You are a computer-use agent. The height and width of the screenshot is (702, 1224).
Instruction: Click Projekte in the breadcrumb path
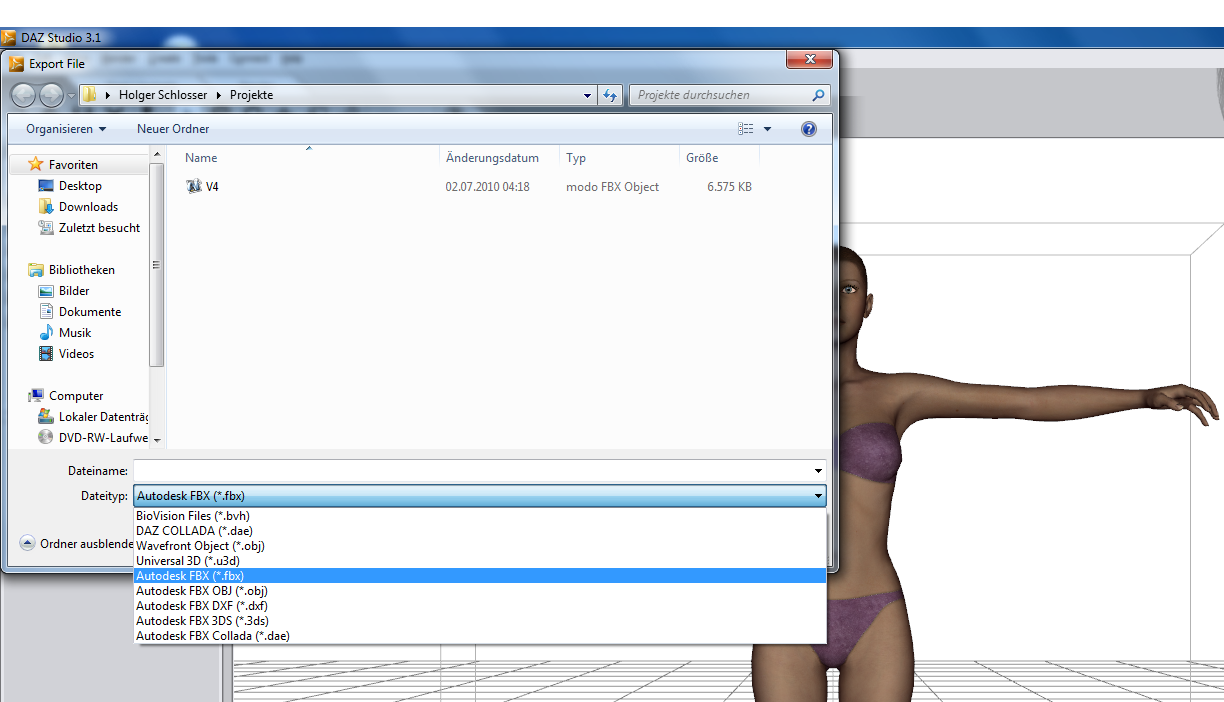pos(250,95)
